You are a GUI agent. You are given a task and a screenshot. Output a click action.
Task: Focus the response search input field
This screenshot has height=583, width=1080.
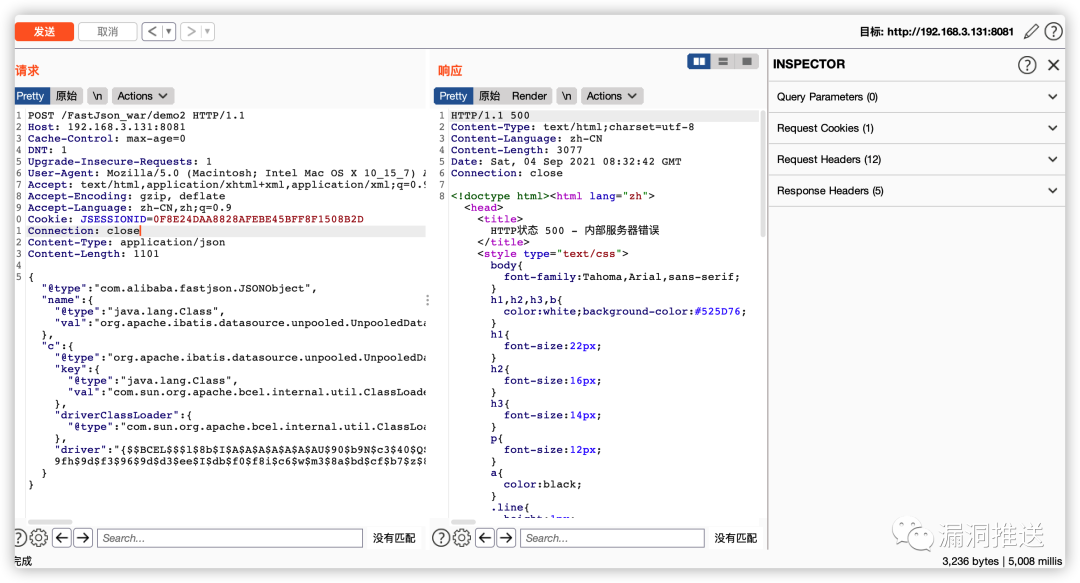tap(612, 538)
